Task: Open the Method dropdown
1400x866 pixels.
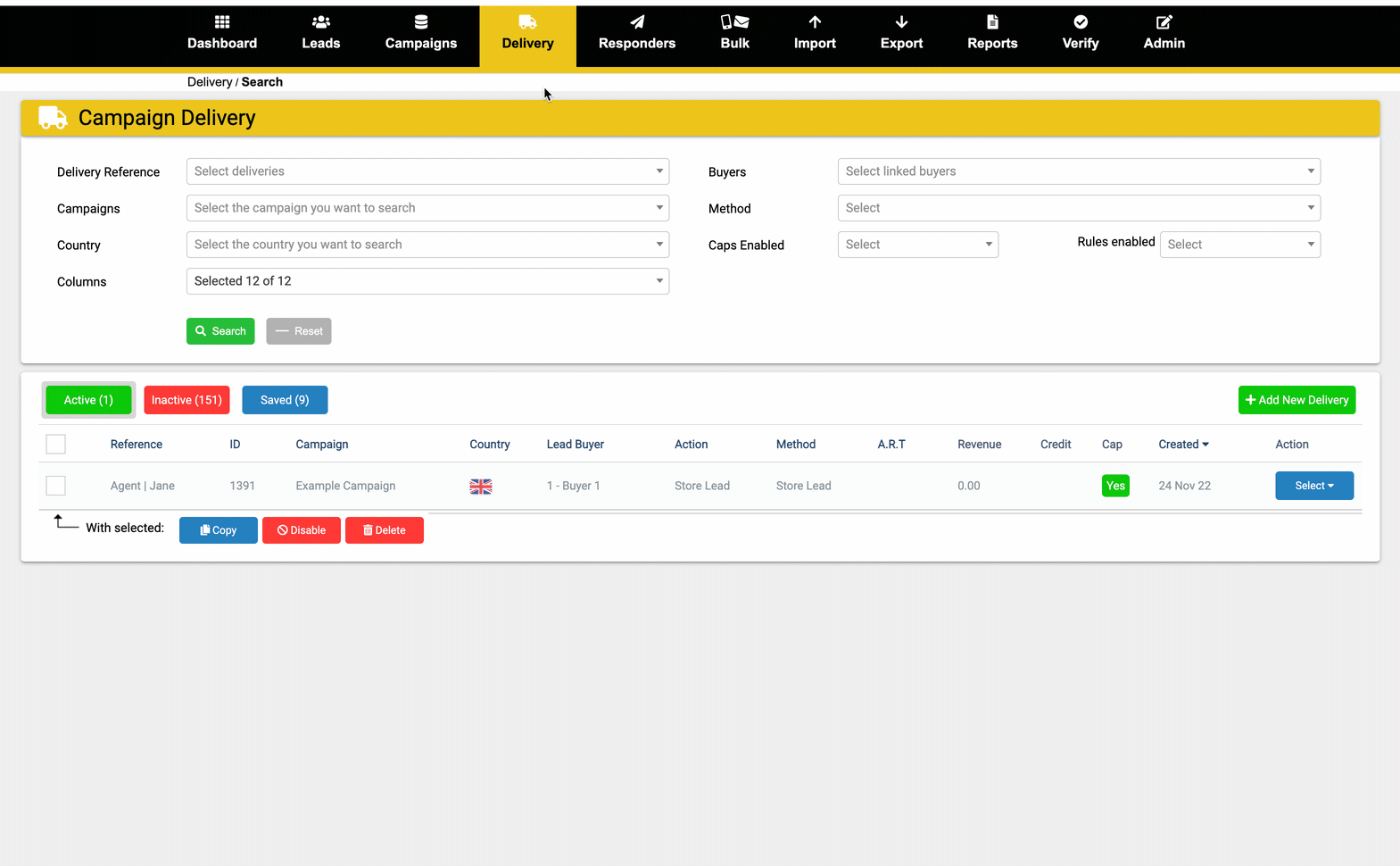Action: click(1079, 208)
